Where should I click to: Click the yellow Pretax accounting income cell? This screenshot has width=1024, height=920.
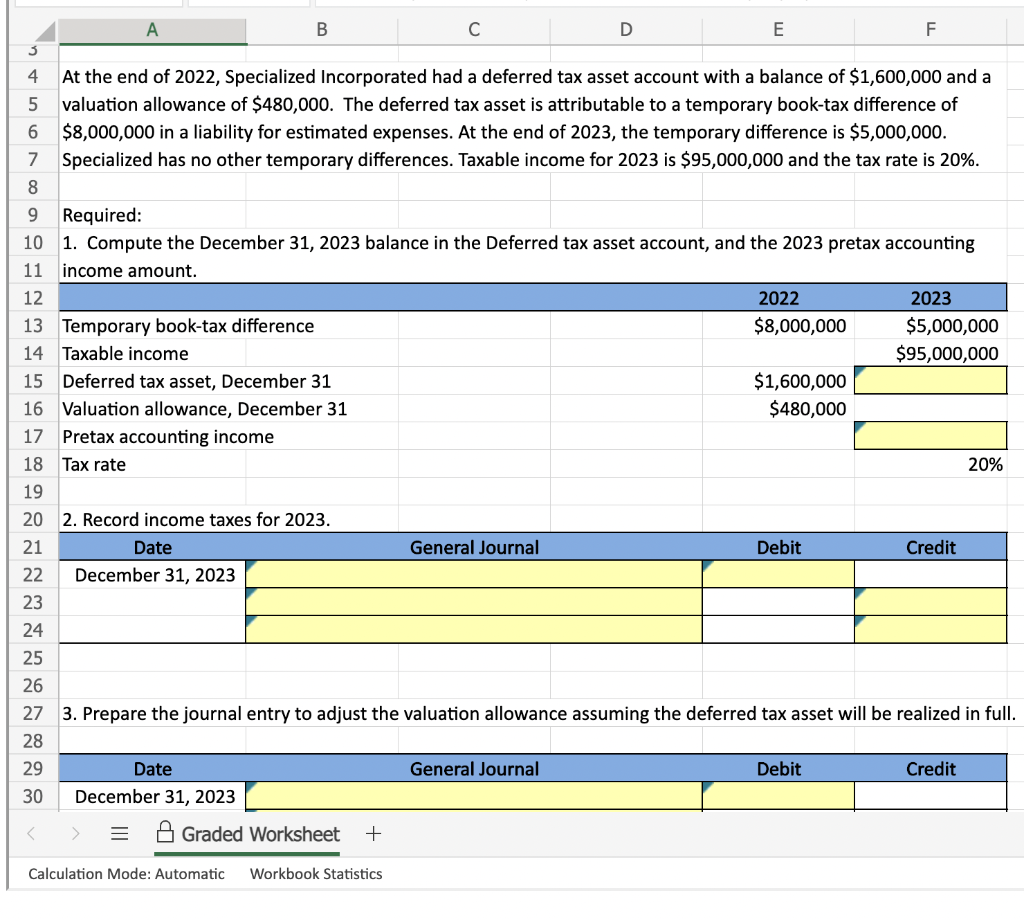coord(930,436)
